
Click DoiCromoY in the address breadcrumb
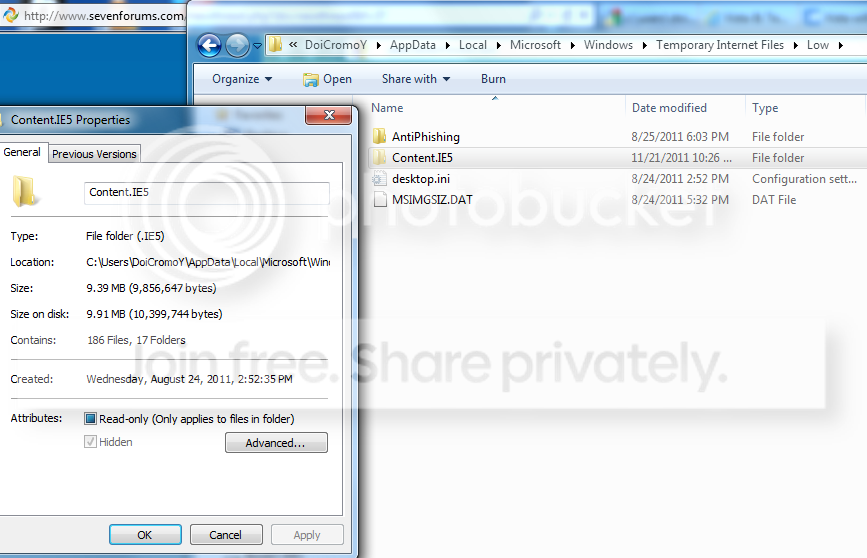pyautogui.click(x=336, y=45)
